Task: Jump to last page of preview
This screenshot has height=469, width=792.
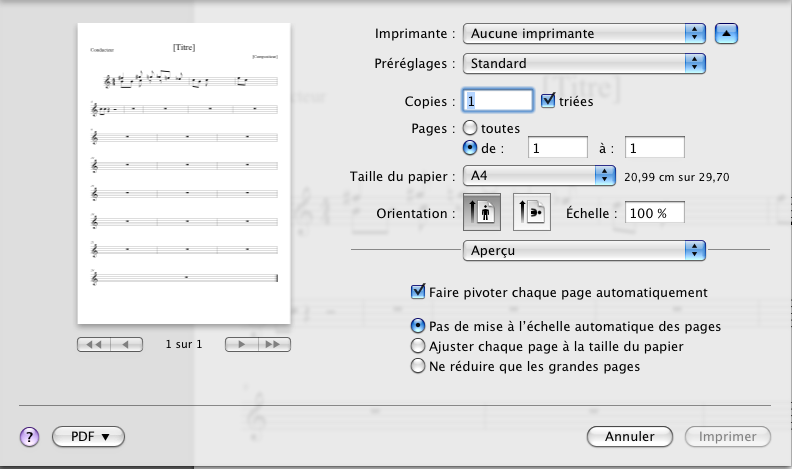Action: [274, 344]
